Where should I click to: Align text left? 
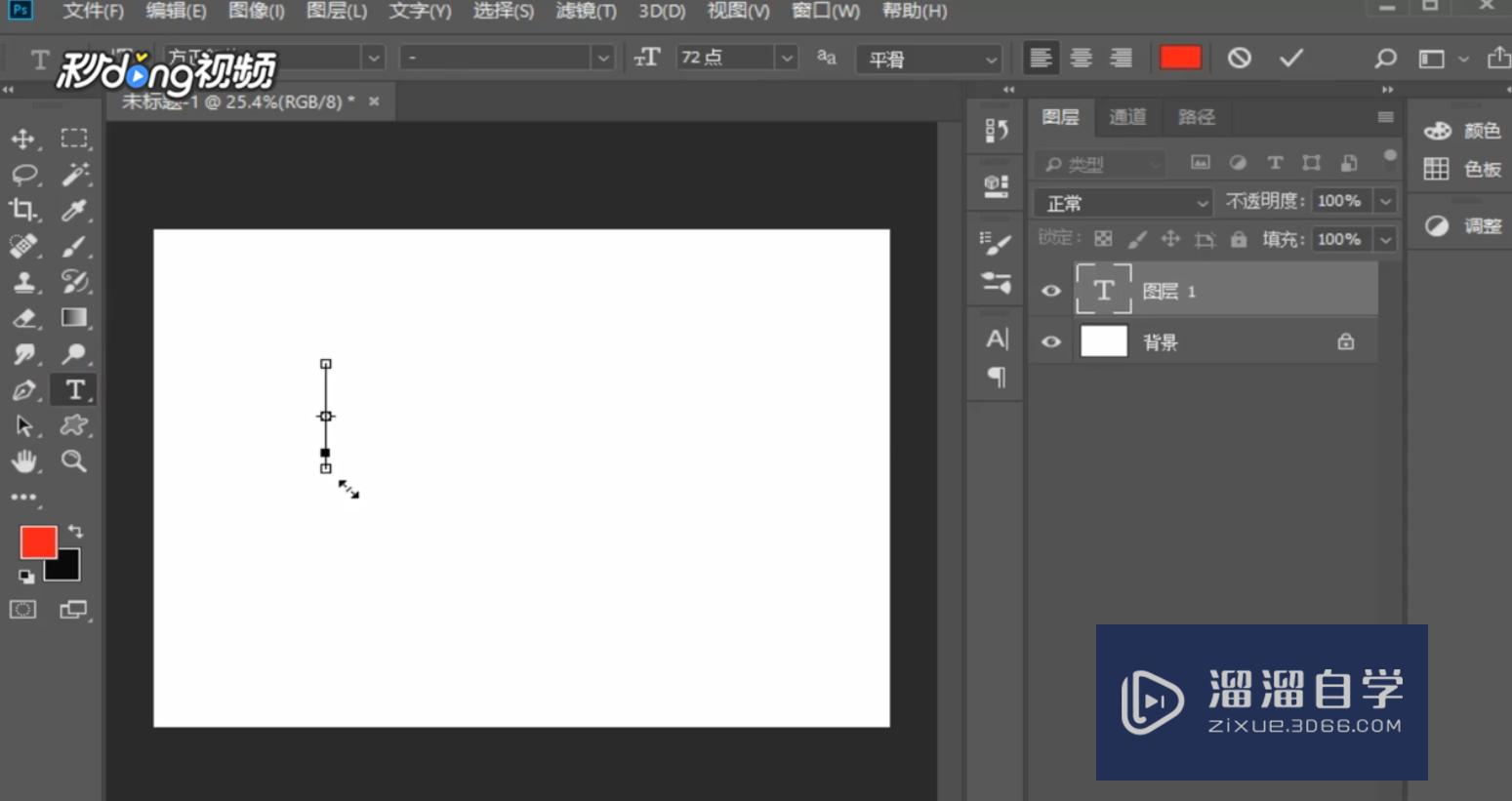tap(1041, 59)
